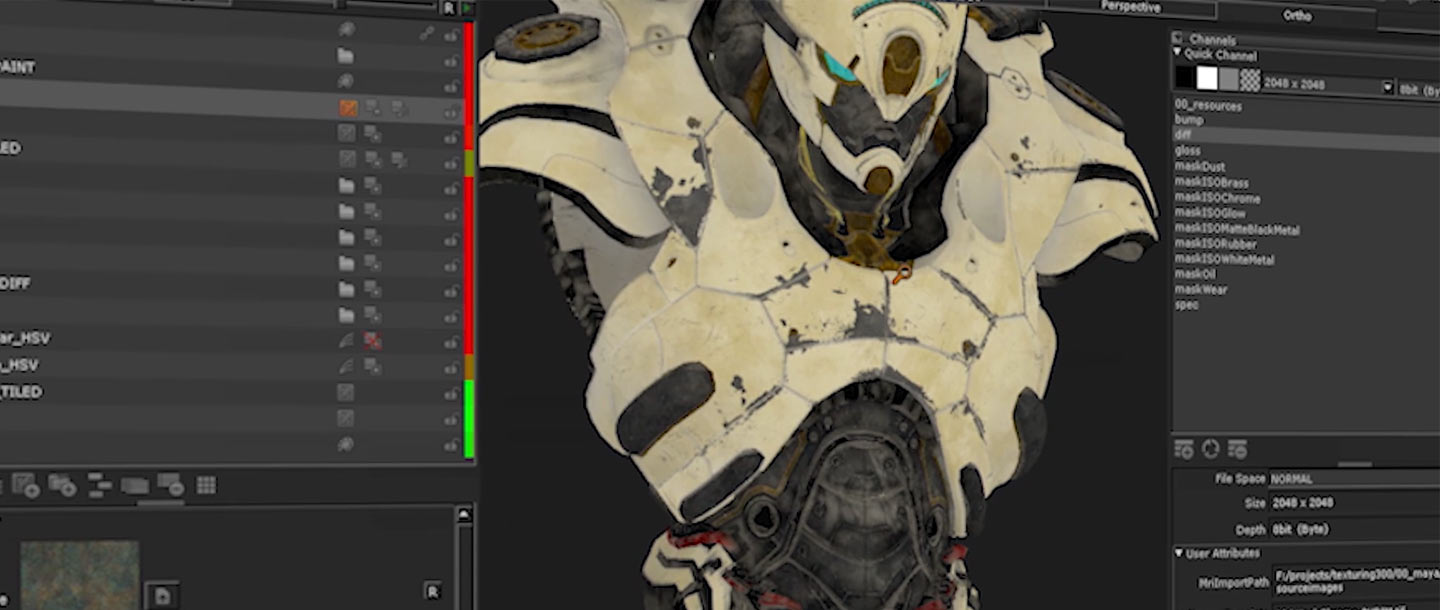1440x610 pixels.
Task: Toggle the lock on the TILED layer
Action: tap(452, 393)
